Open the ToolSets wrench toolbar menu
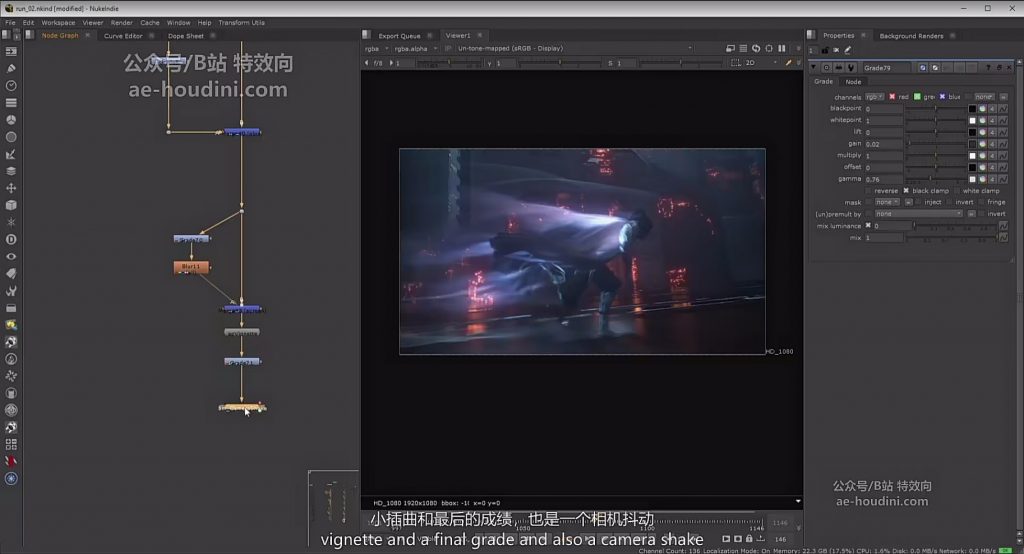Image resolution: width=1024 pixels, height=554 pixels. click(11, 291)
